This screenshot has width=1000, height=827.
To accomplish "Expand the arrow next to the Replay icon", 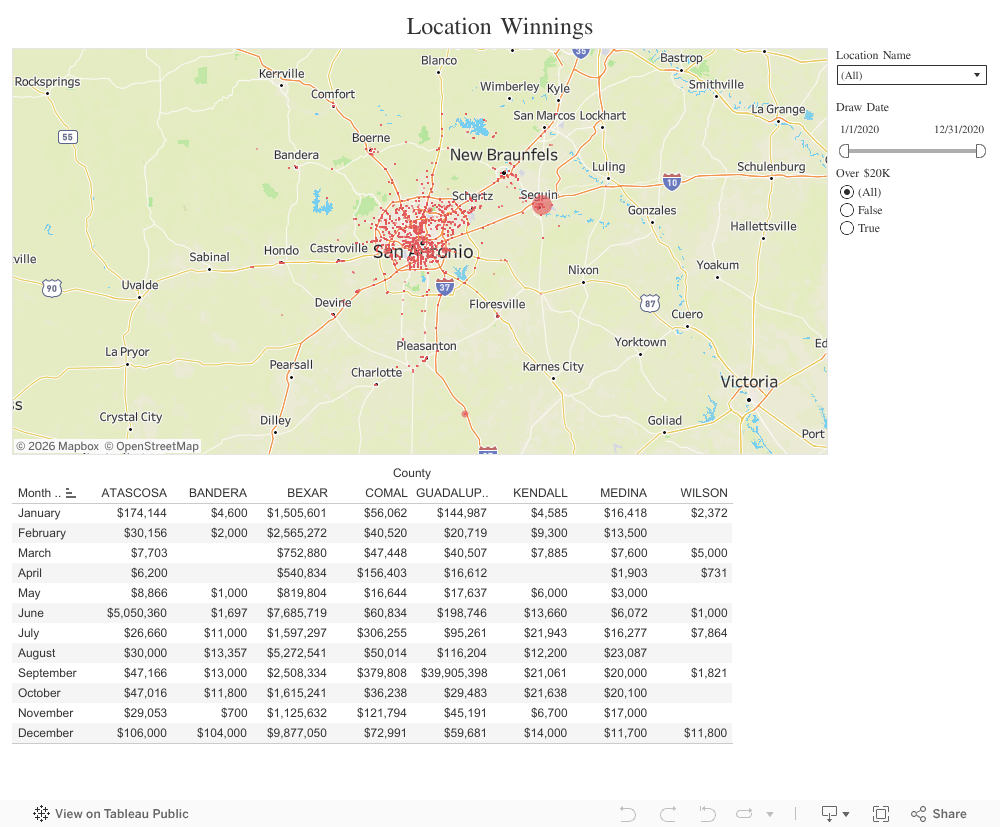I will coord(770,815).
